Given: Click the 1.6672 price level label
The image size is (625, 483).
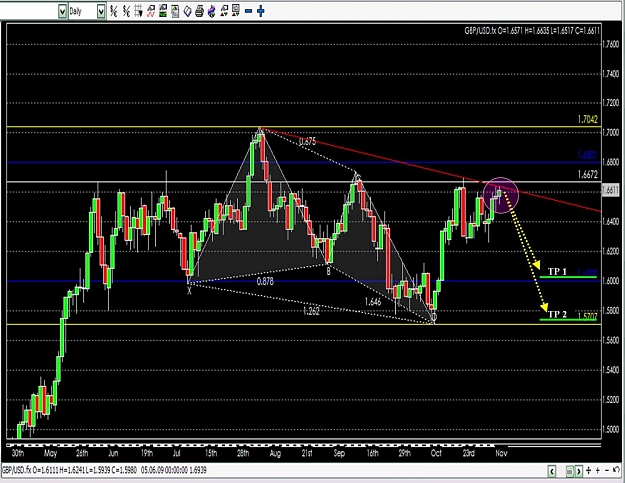Looking at the screenshot, I should point(588,174).
